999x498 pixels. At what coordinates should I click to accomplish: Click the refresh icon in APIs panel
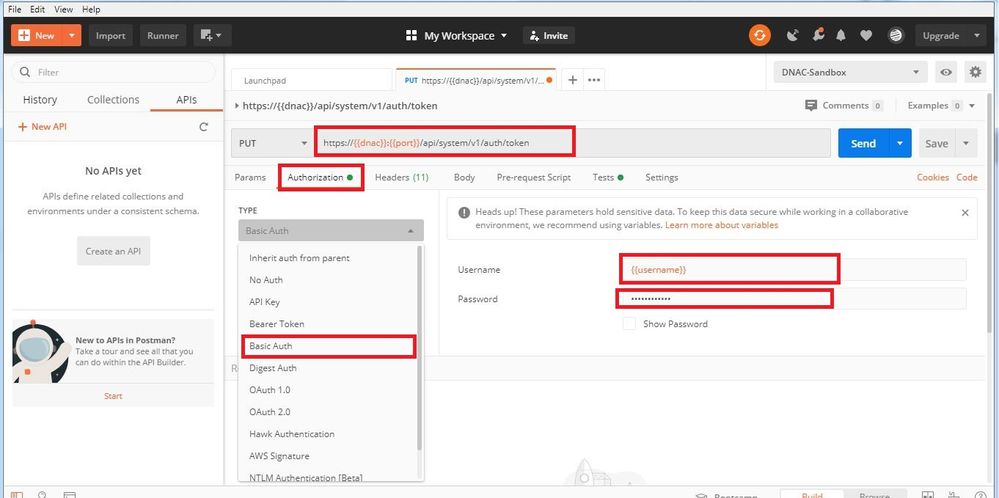(x=203, y=127)
